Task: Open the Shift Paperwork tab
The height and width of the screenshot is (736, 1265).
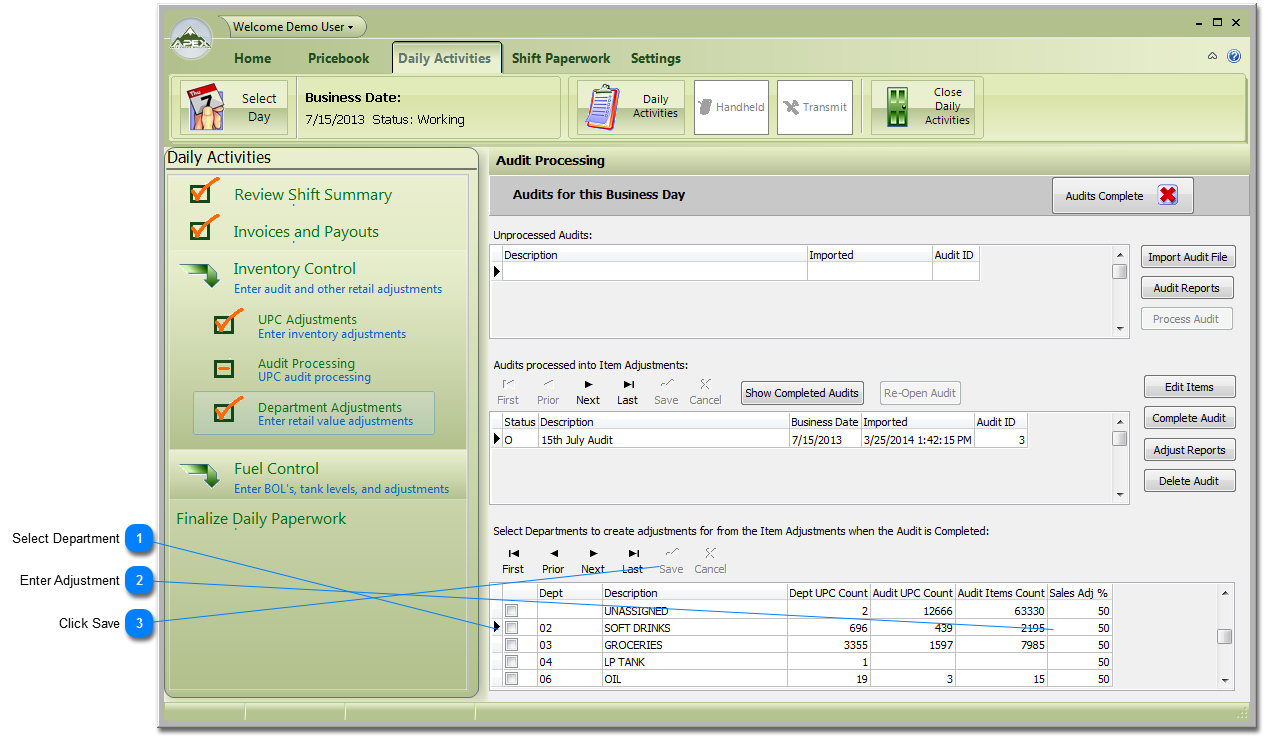Action: (561, 58)
